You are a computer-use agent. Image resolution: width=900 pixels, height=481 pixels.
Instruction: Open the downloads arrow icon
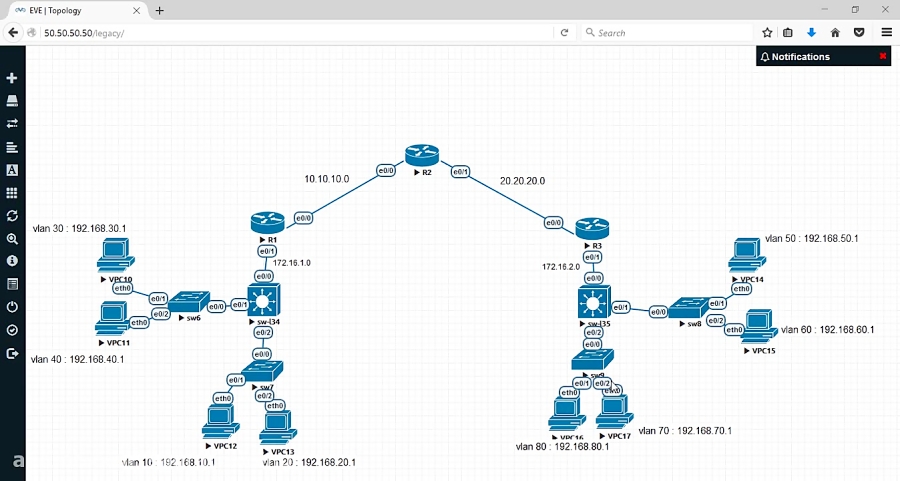pos(811,33)
